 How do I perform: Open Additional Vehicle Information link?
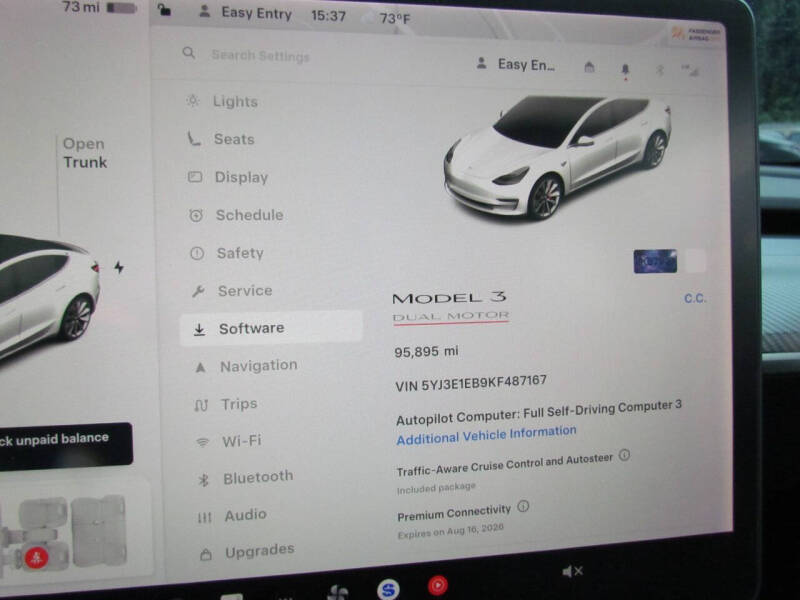[486, 435]
